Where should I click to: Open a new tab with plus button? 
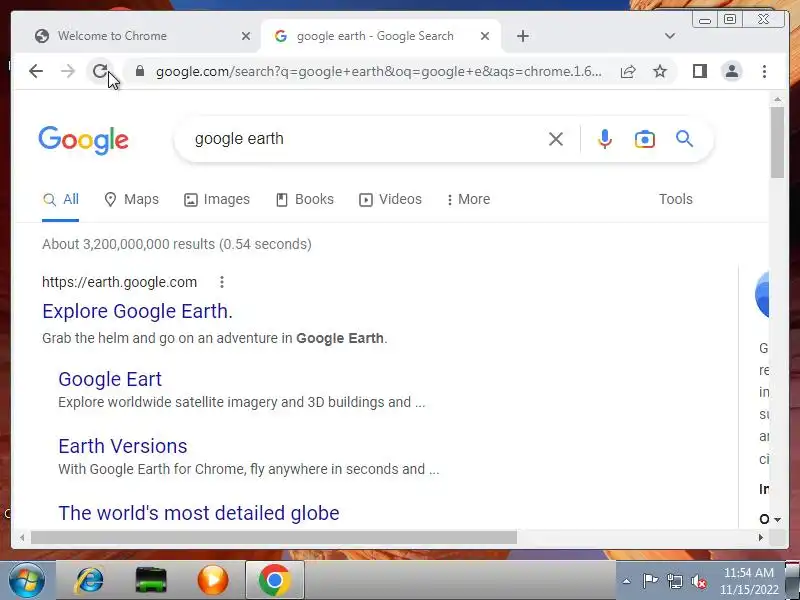pos(522,36)
